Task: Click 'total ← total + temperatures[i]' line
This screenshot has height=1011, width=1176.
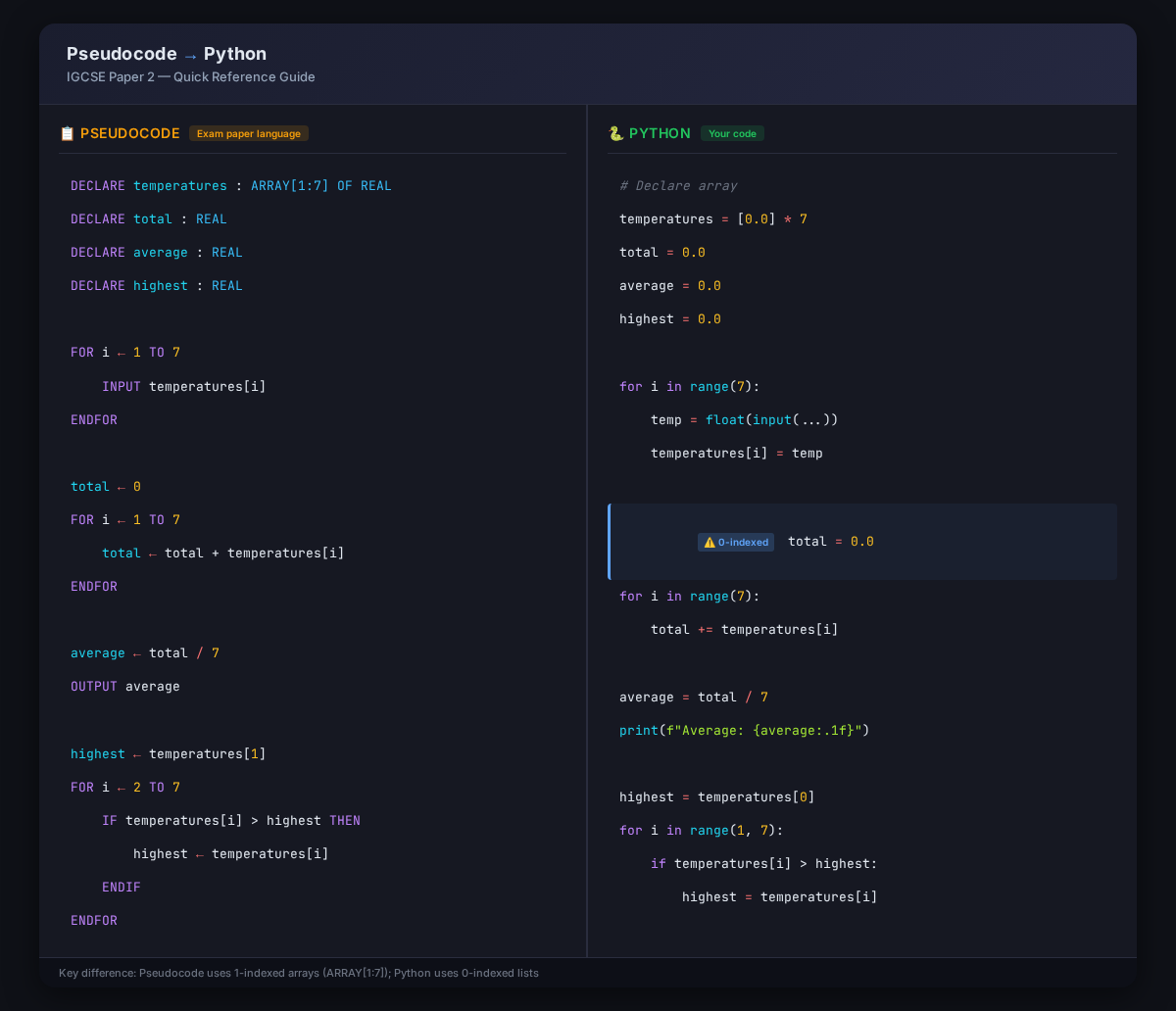Action: tap(223, 554)
